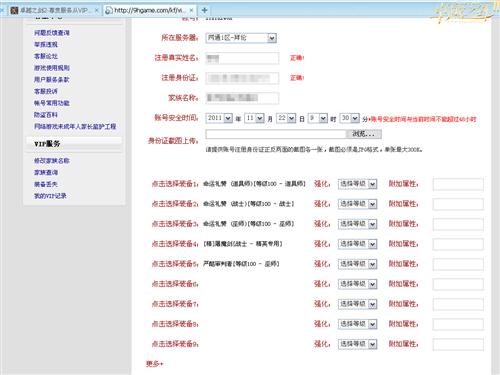Click the 注册身份证 input field

pos(242,78)
